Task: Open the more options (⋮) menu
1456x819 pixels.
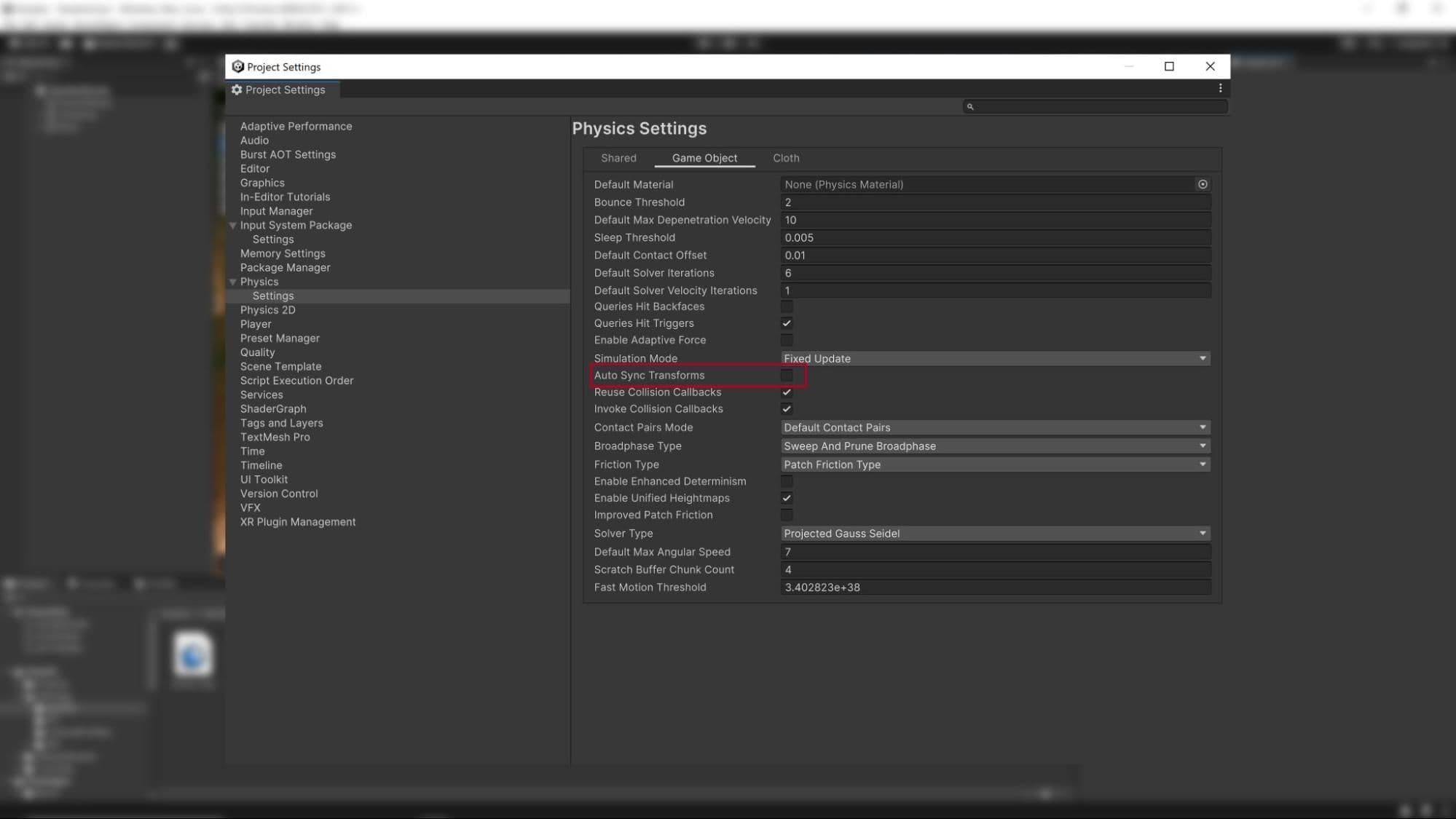Action: tap(1220, 88)
